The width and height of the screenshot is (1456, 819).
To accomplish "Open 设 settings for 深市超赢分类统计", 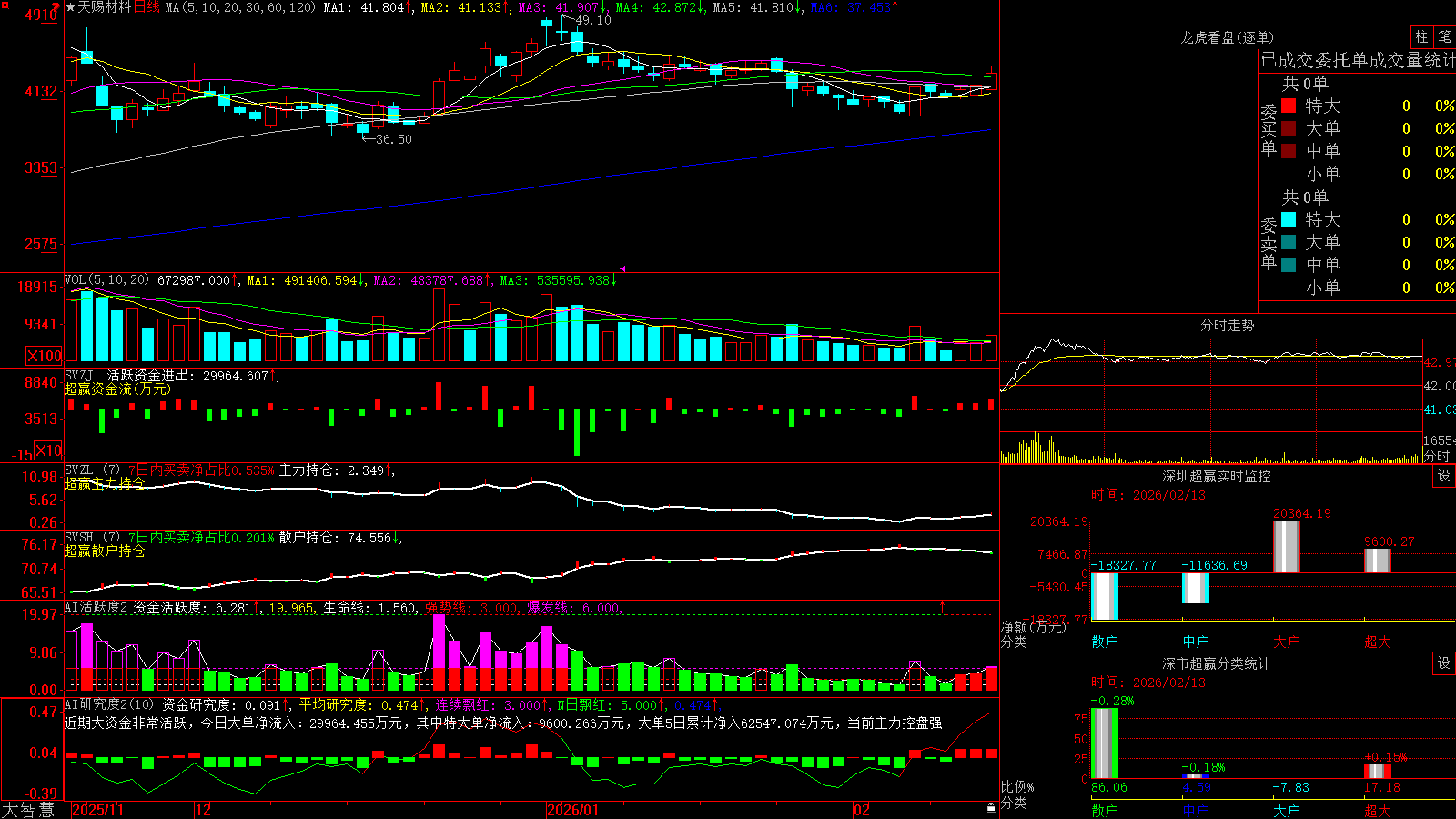I will point(1444,663).
